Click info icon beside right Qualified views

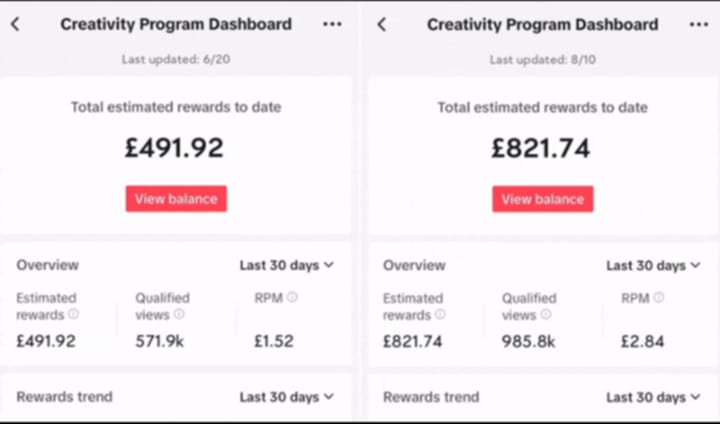click(546, 315)
